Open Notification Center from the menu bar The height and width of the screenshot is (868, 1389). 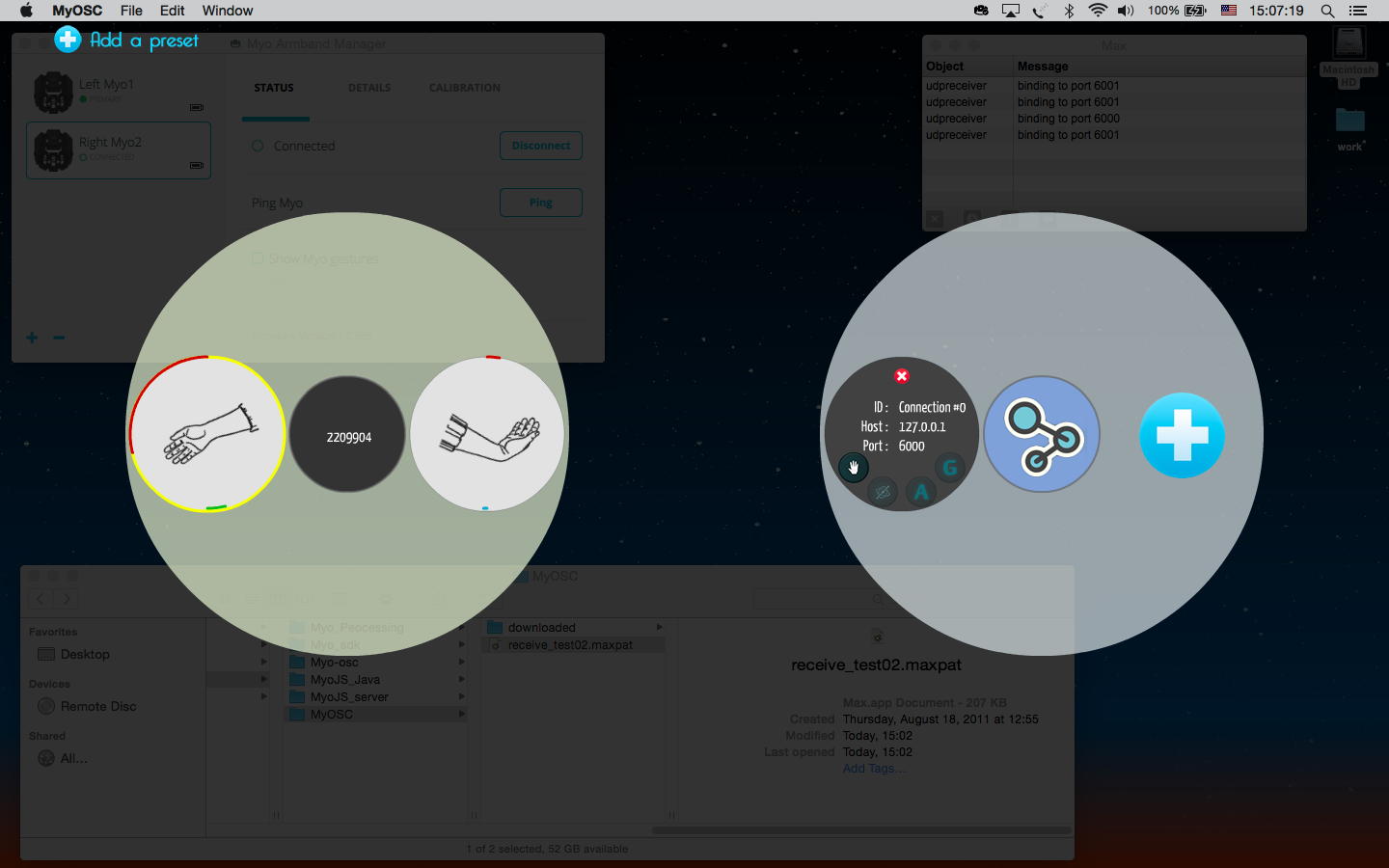point(1358,11)
